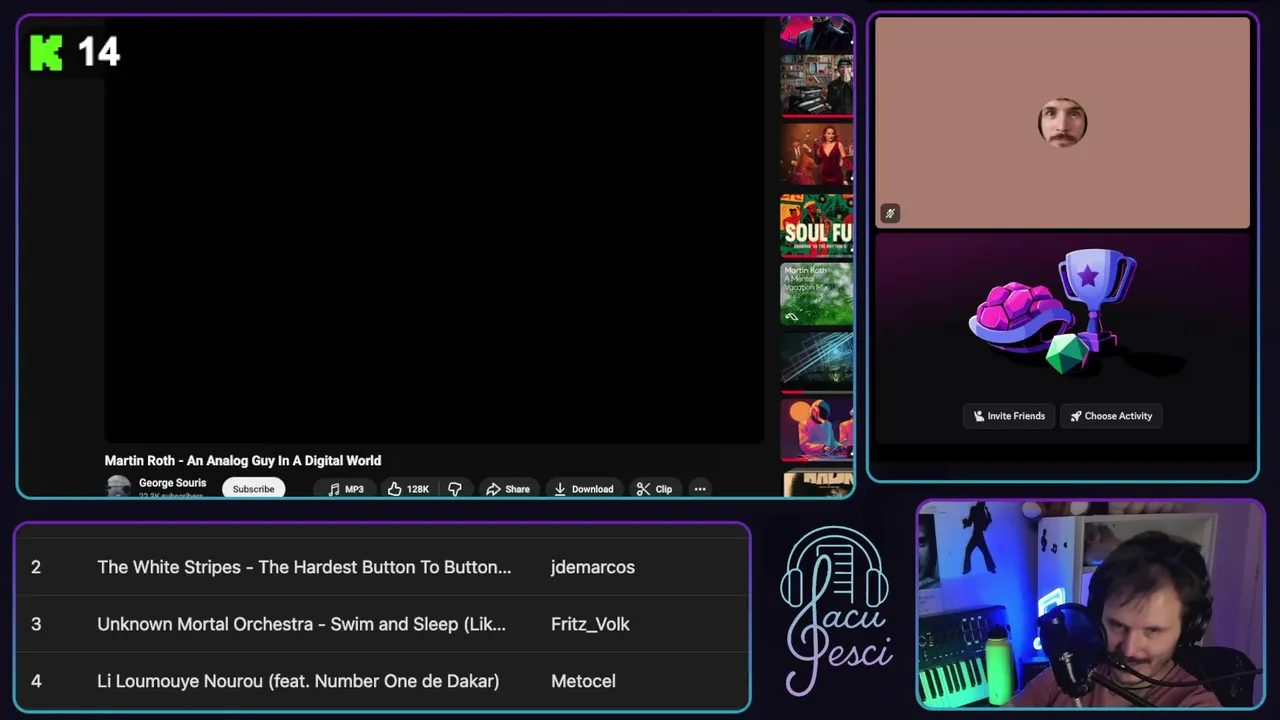Viewport: 1280px width, 720px height.
Task: Click the user avatar in the call tile
Action: 1062,123
